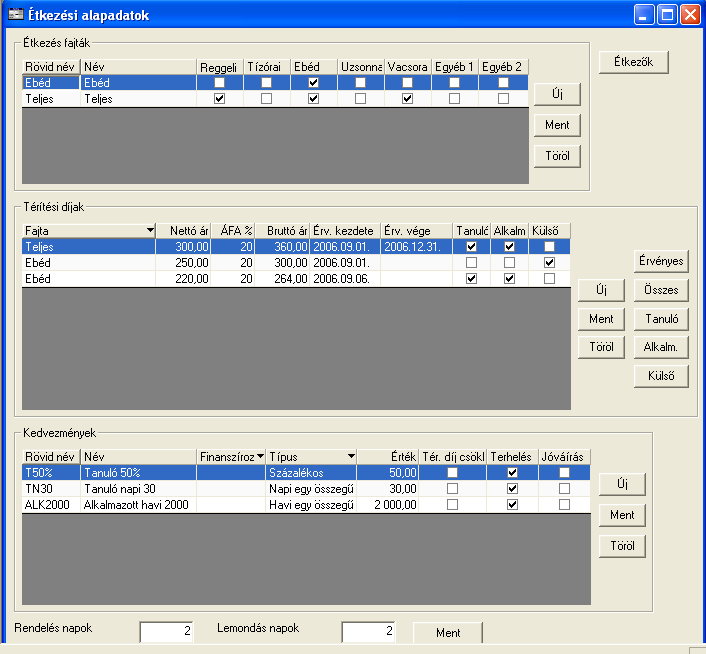Click Új in the Kedvezmények section
Screen dimensions: 706x654
622,484
